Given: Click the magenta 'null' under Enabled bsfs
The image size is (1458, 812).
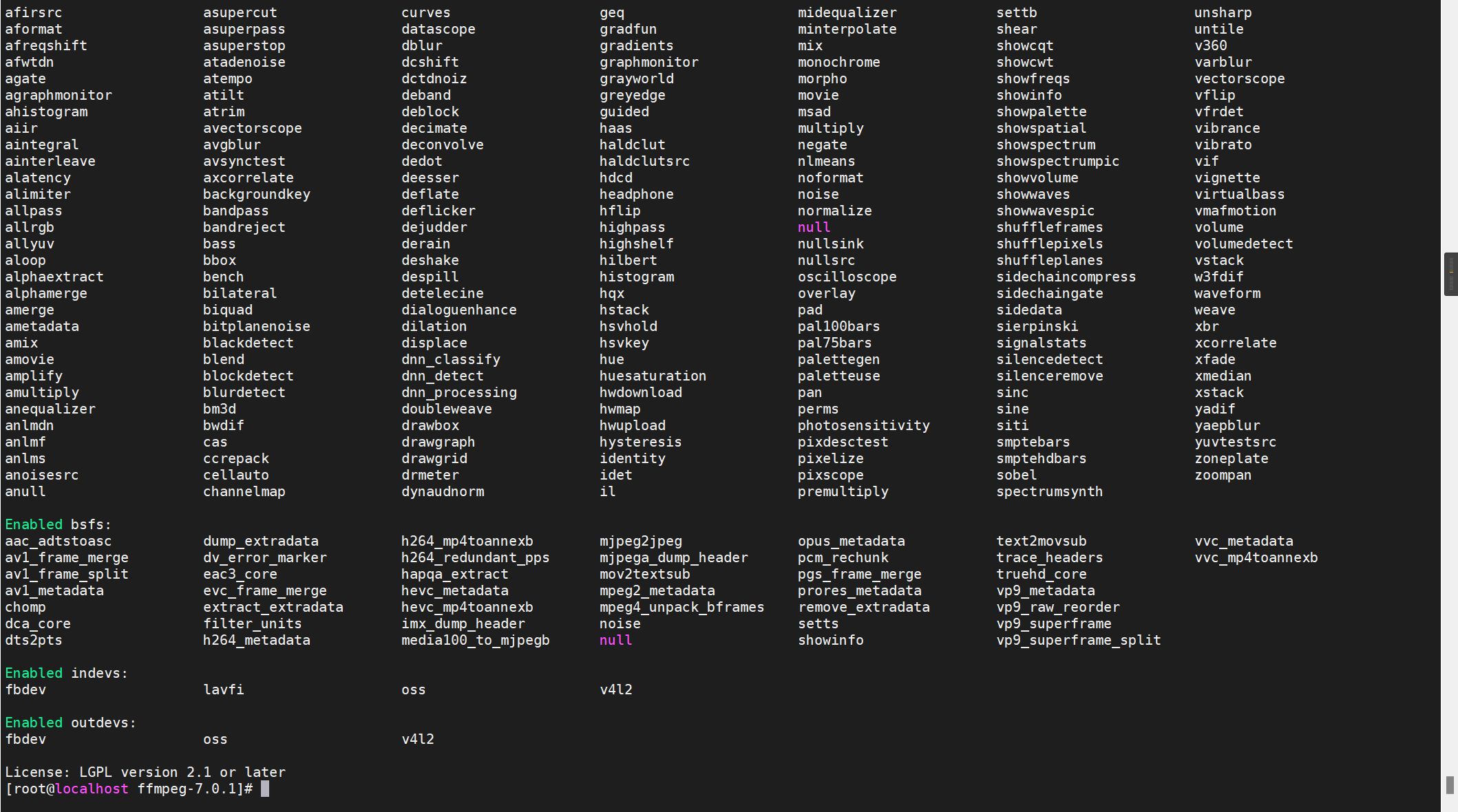Looking at the screenshot, I should coord(615,640).
